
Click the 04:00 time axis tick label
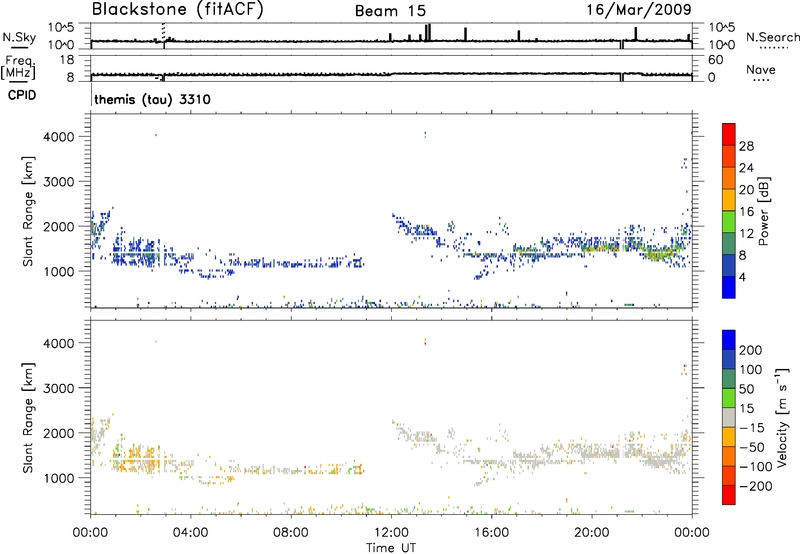click(x=190, y=533)
